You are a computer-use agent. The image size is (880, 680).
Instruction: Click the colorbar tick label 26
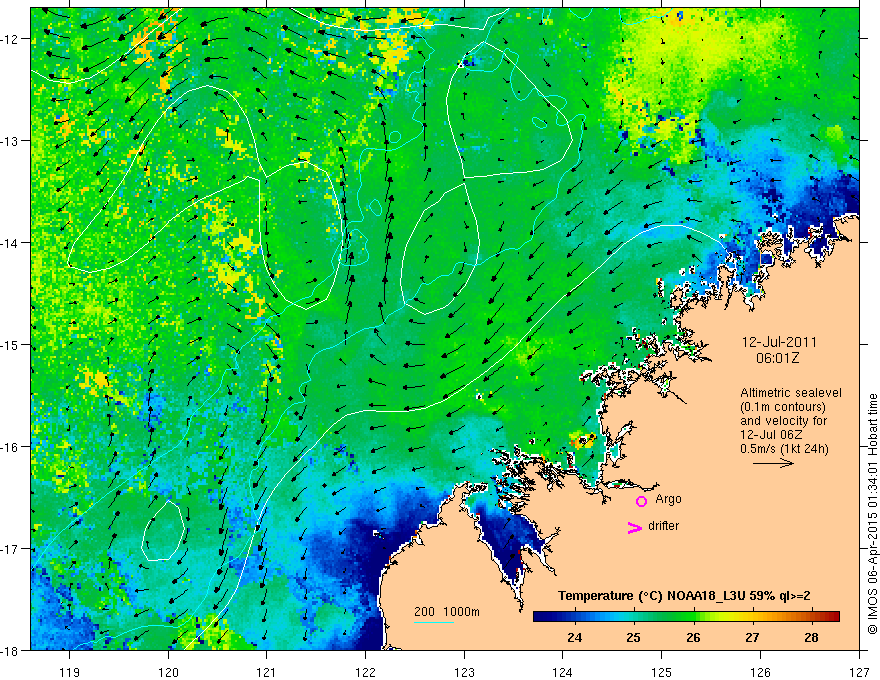[693, 637]
